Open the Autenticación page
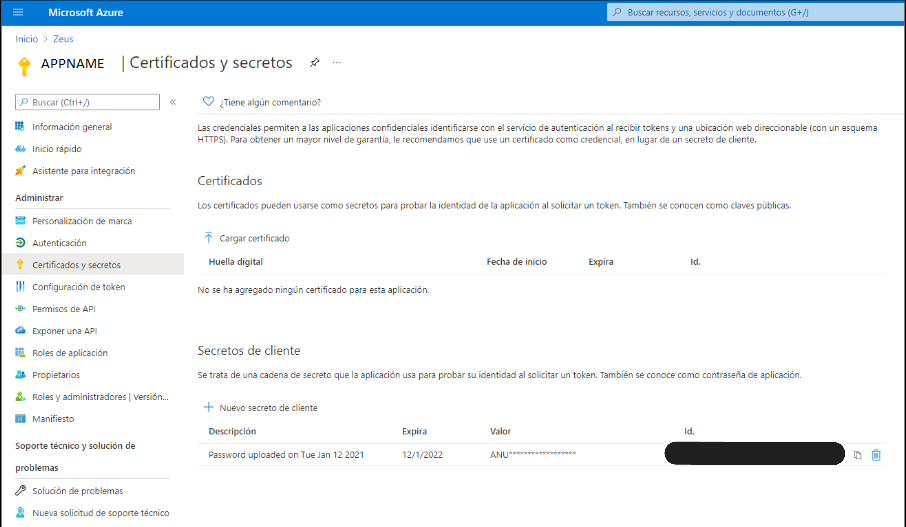Image resolution: width=906 pixels, height=527 pixels. coord(59,243)
